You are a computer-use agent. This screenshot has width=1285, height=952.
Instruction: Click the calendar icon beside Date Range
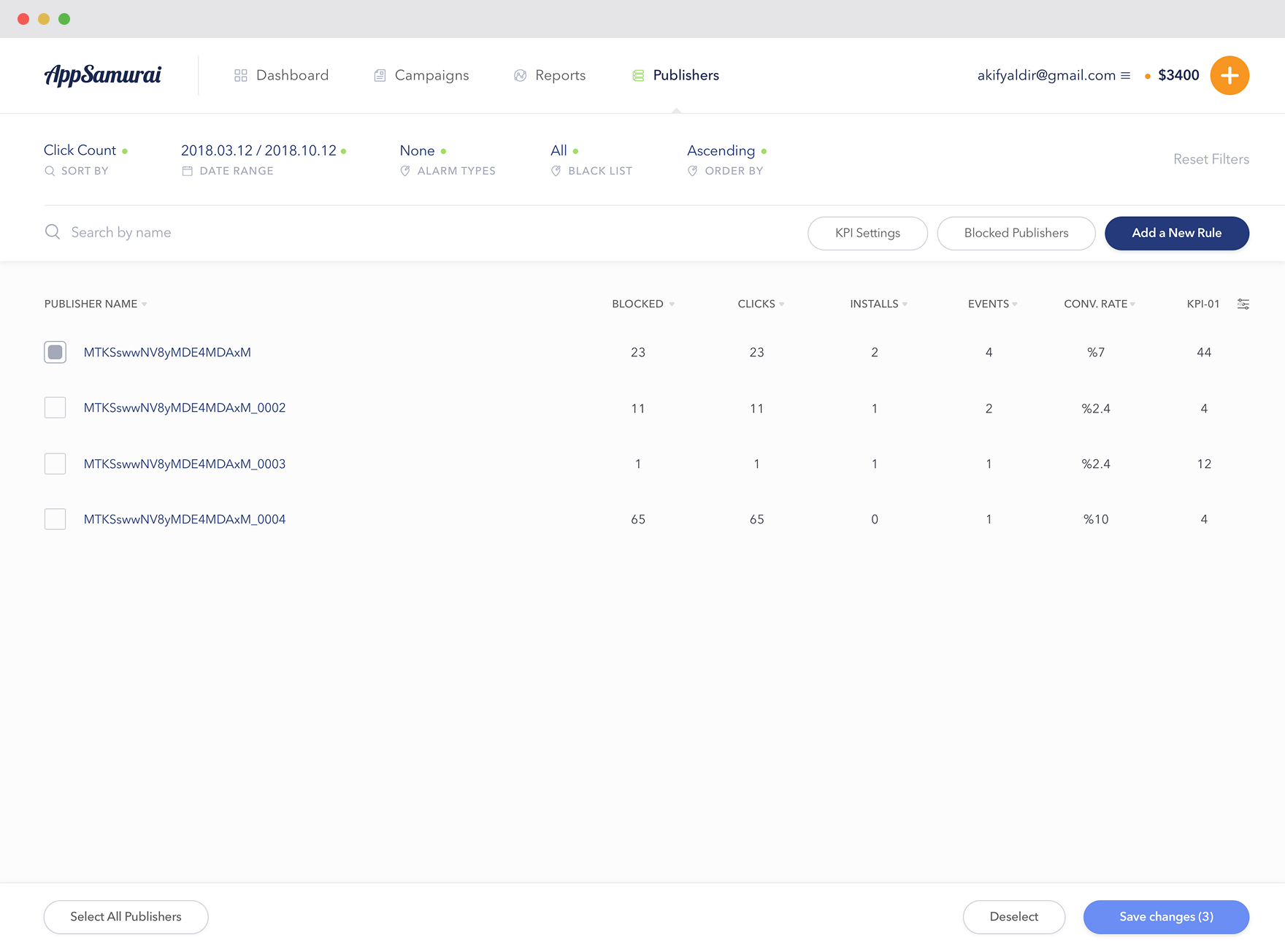point(188,171)
